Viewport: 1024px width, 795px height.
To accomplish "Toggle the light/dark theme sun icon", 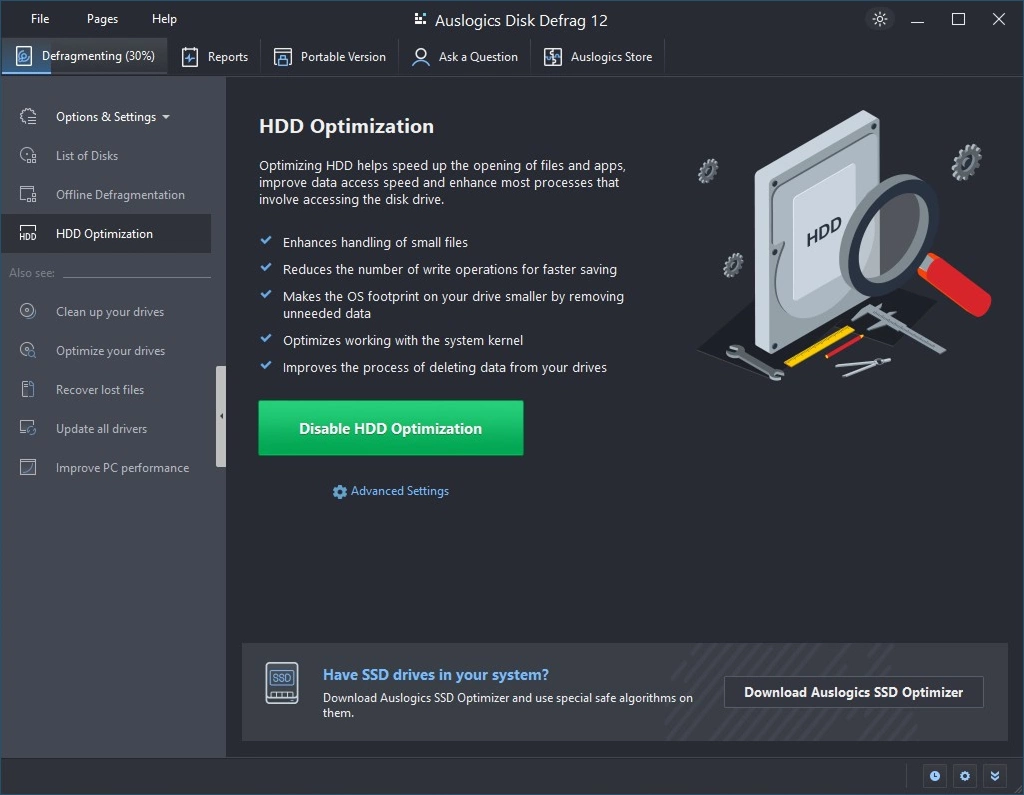I will coord(879,20).
